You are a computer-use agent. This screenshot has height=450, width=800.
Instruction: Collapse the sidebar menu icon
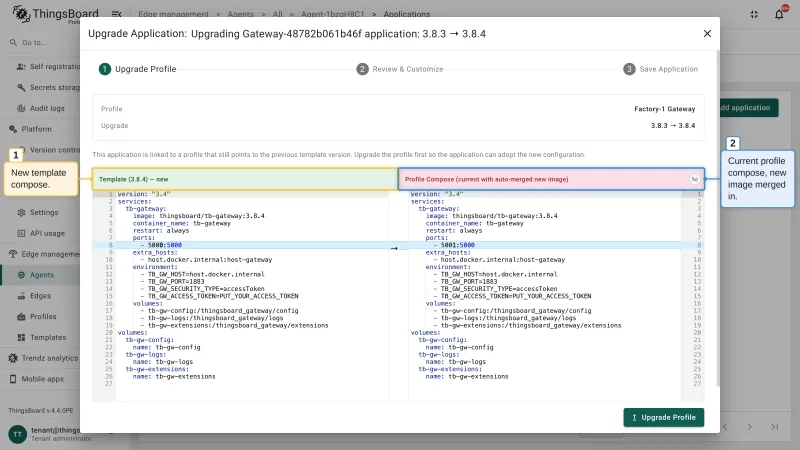coord(116,14)
